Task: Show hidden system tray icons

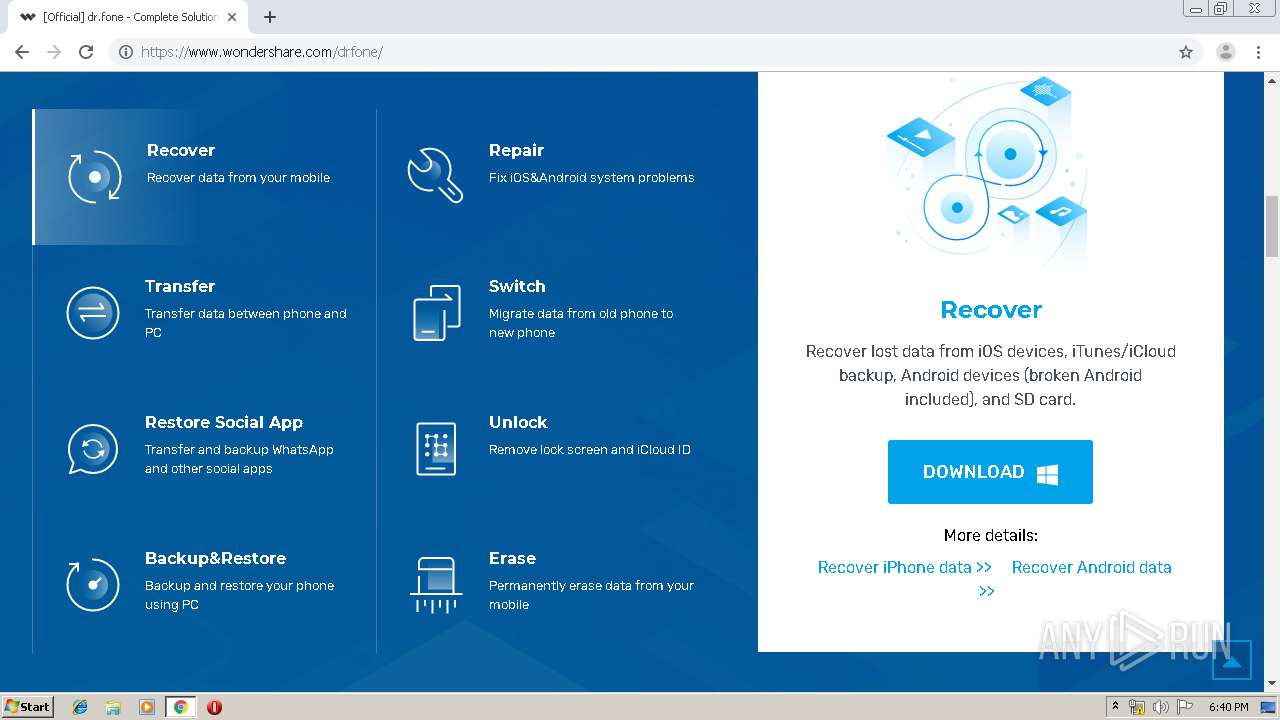Action: (1116, 707)
